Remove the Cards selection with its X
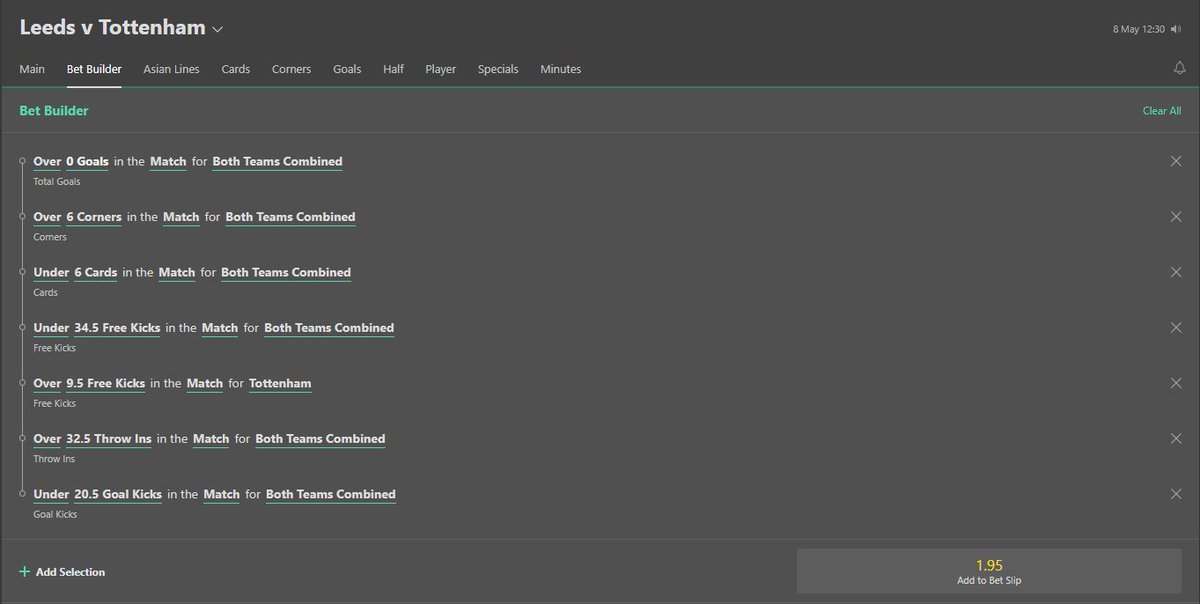Image resolution: width=1200 pixels, height=604 pixels. coord(1176,272)
